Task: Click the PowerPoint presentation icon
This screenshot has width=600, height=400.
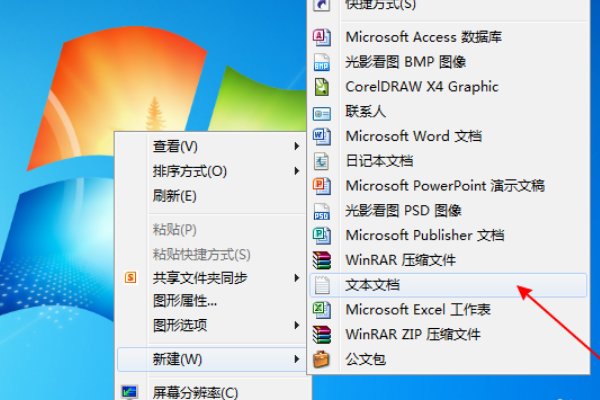Action: coord(321,186)
